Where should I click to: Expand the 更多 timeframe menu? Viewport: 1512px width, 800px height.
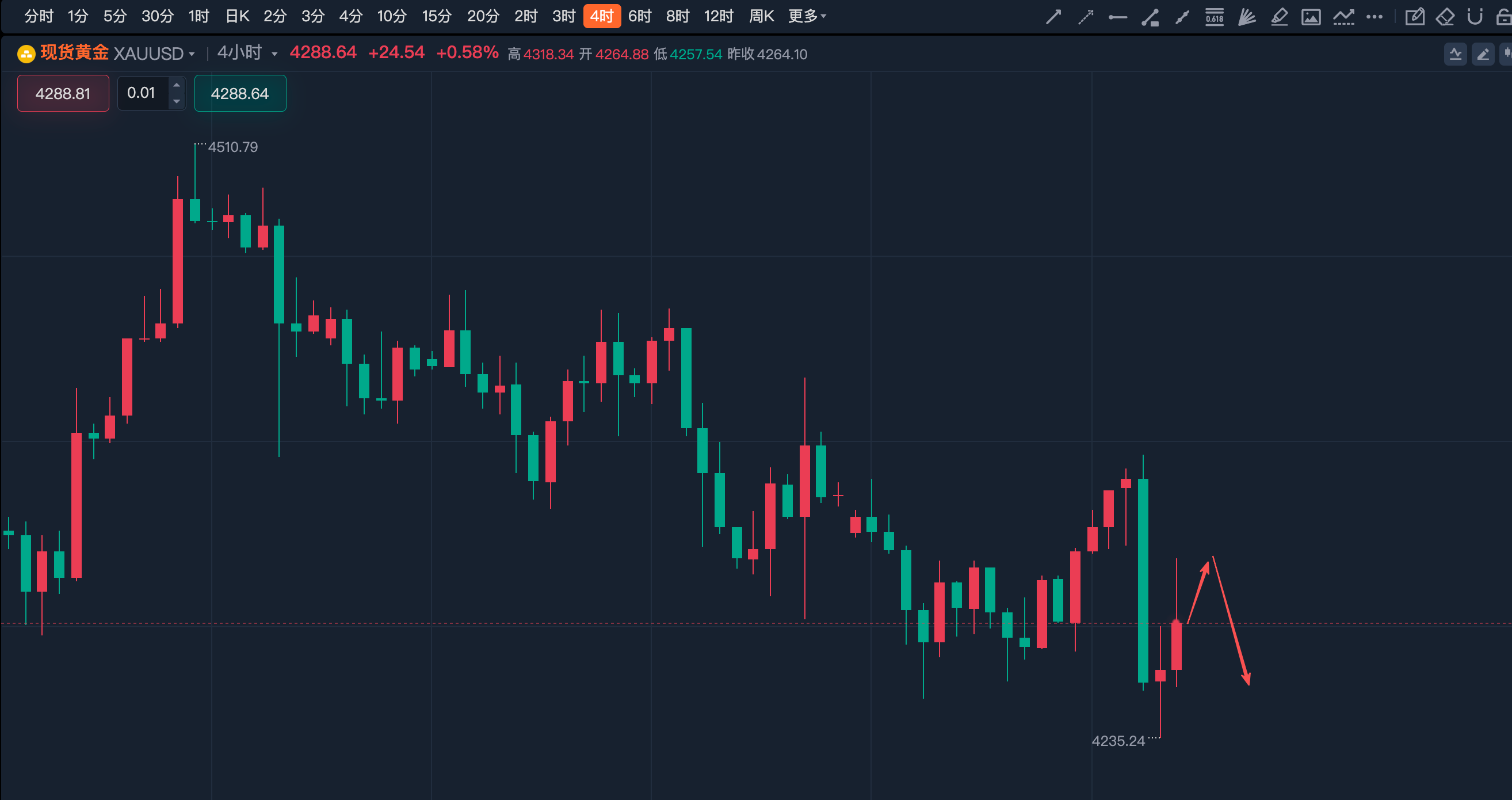tap(807, 17)
